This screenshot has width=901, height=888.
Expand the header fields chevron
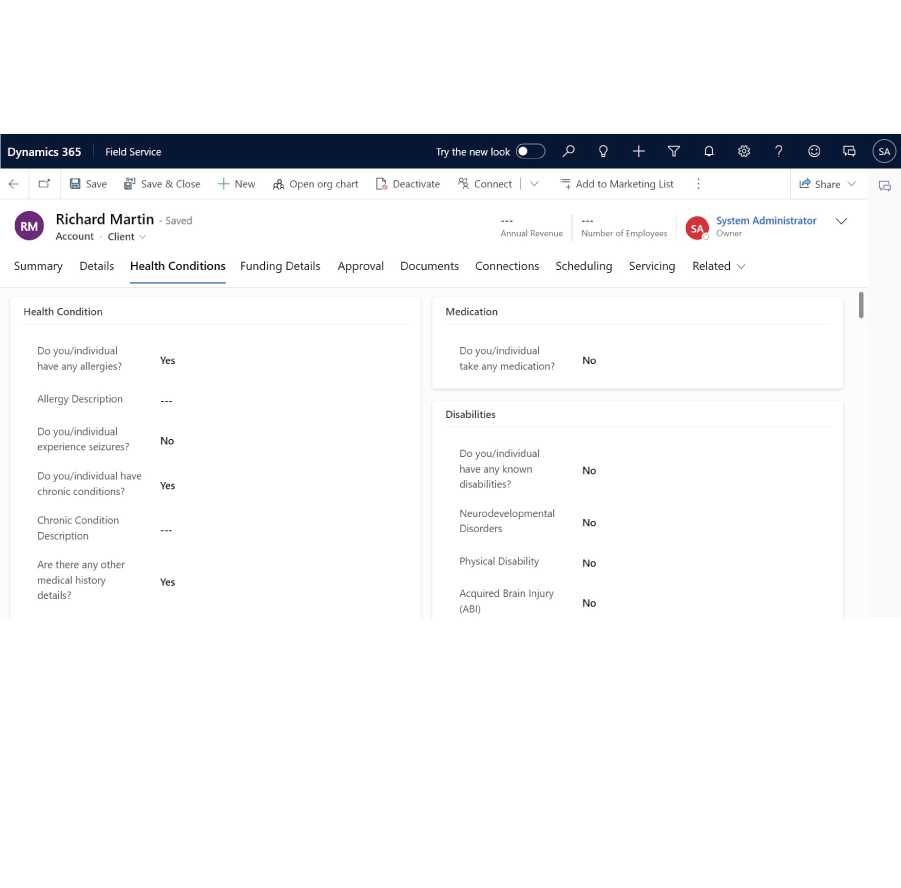(841, 221)
